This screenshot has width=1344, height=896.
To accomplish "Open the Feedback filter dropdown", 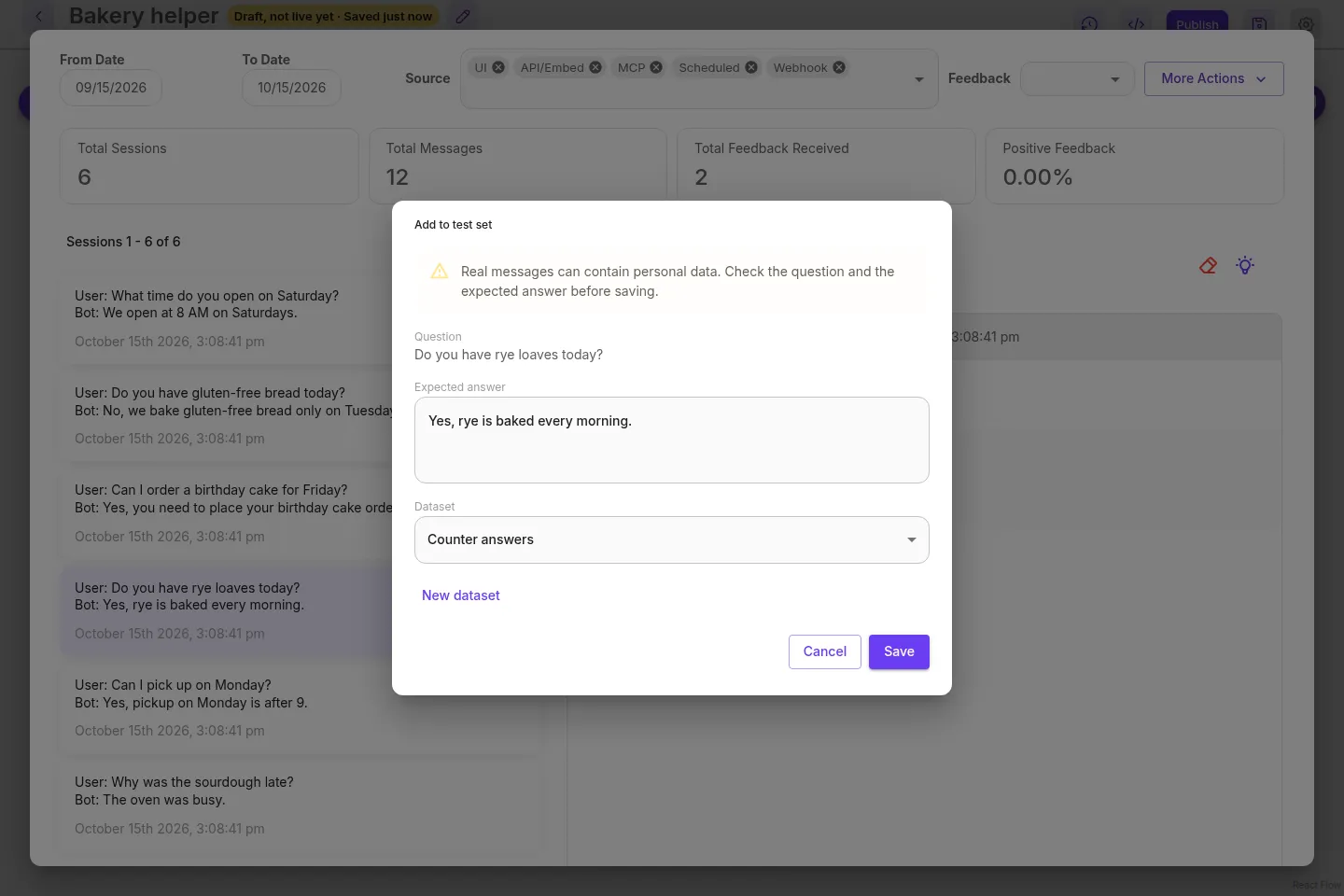I will point(1077,79).
